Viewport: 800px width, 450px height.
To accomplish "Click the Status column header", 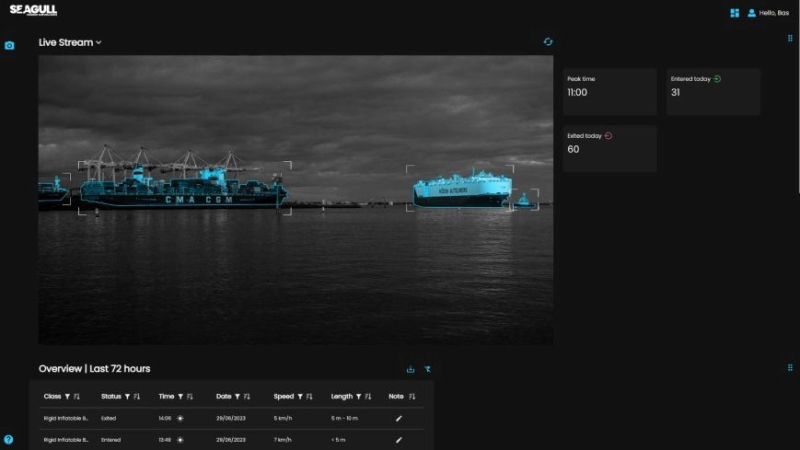I will 111,396.
